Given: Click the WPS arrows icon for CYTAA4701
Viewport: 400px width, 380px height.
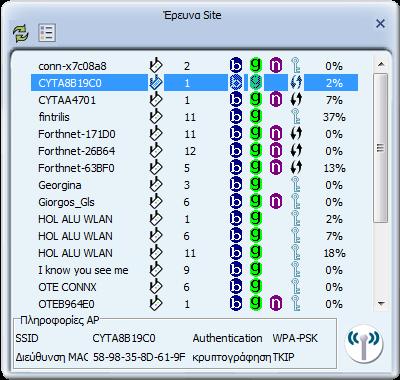Looking at the screenshot, I should [x=296, y=99].
